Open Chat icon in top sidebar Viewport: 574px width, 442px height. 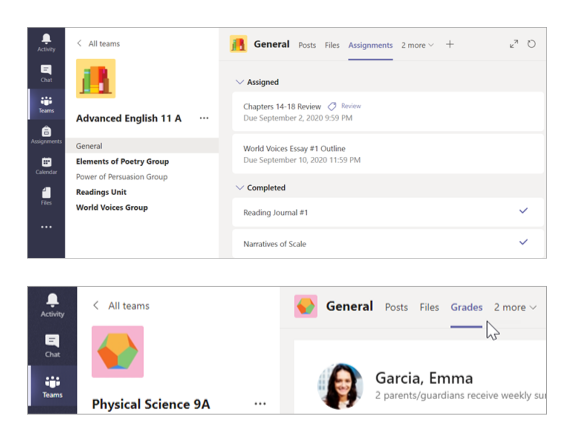click(46, 73)
